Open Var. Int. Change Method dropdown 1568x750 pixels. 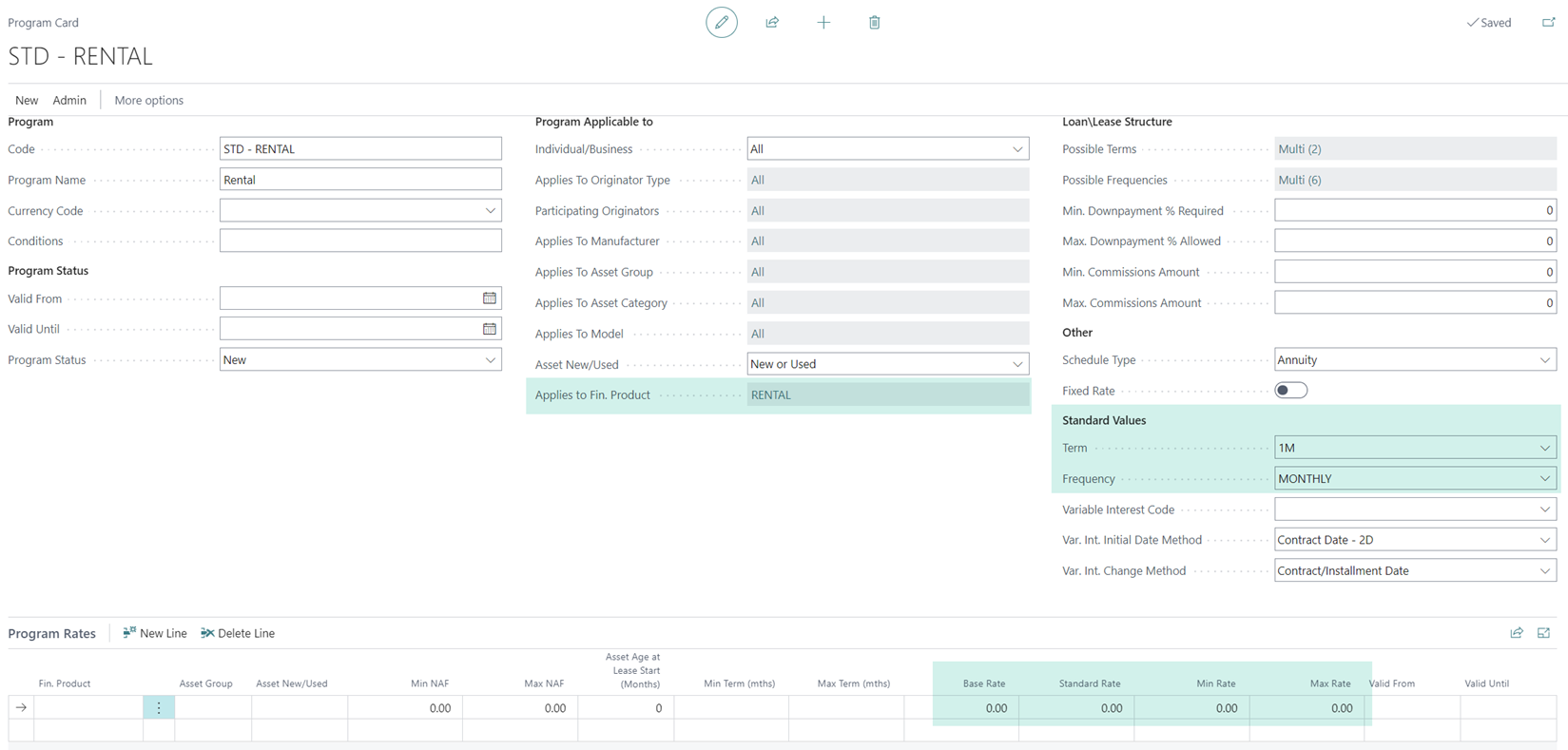point(1545,571)
